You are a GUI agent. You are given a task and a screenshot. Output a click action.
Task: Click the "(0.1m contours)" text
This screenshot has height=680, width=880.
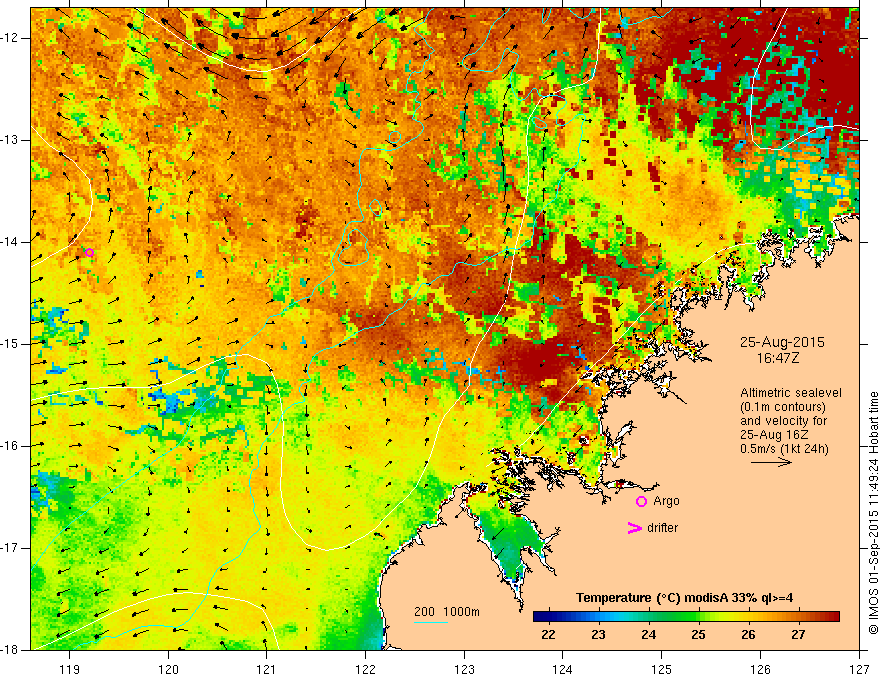pyautogui.click(x=782, y=407)
